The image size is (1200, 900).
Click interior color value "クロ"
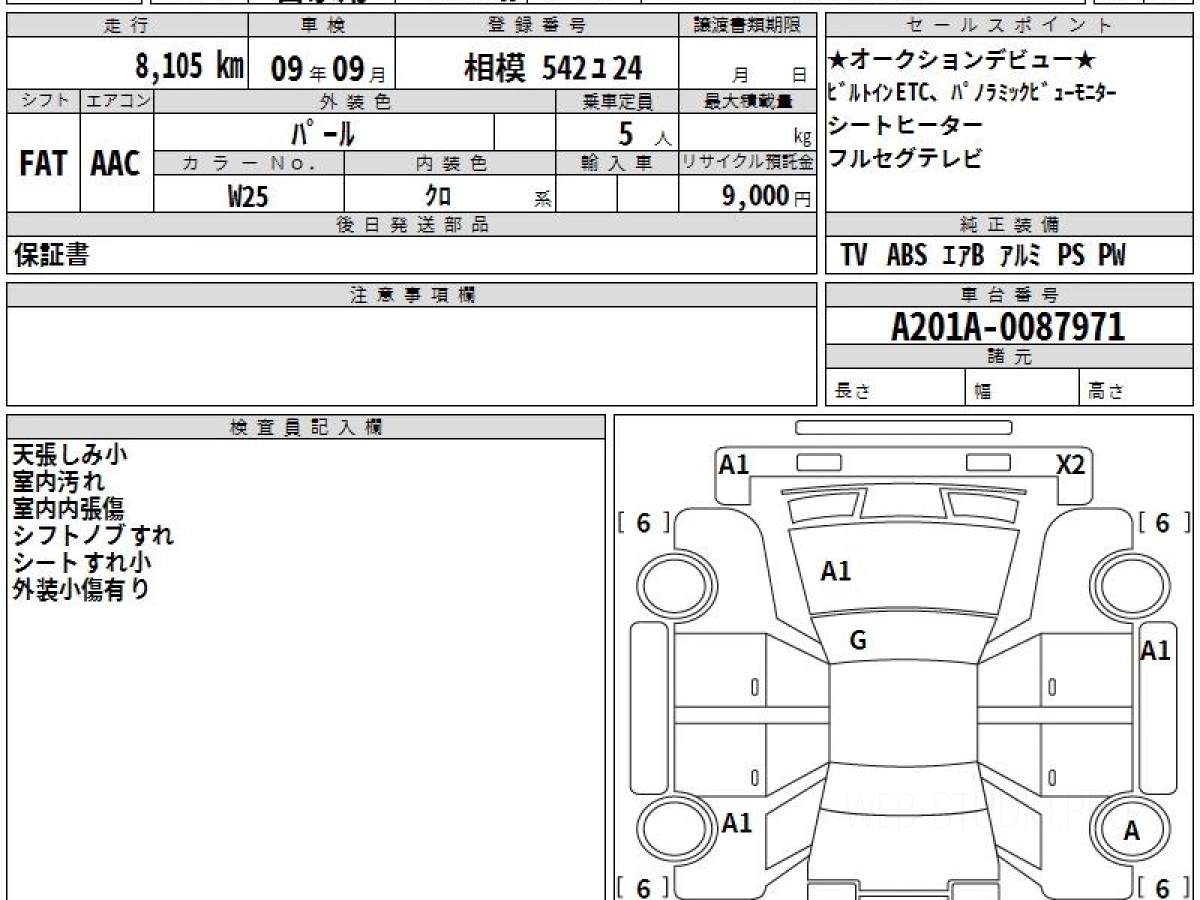click(438, 197)
